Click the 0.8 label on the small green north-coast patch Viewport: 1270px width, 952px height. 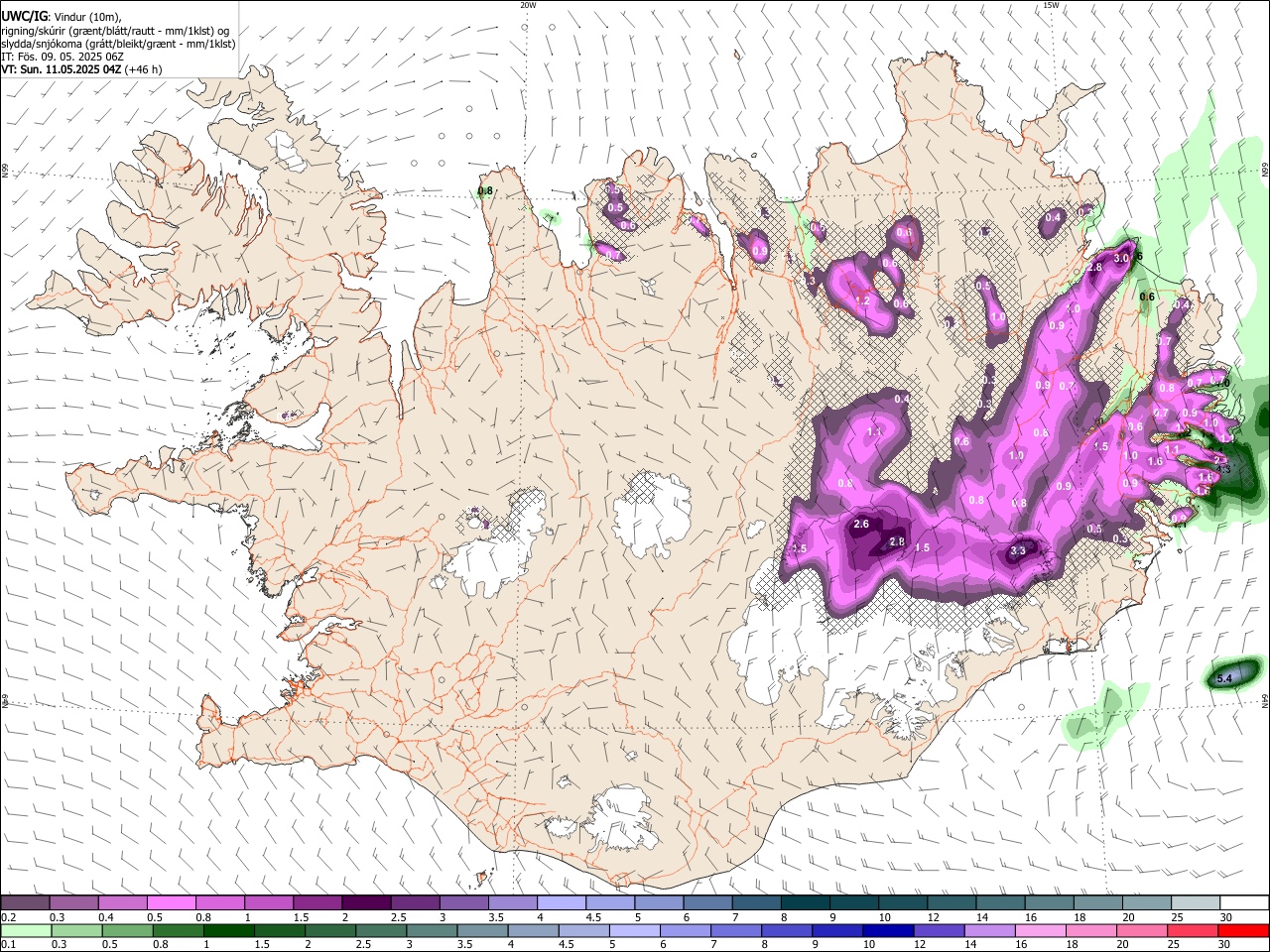pyautogui.click(x=485, y=191)
